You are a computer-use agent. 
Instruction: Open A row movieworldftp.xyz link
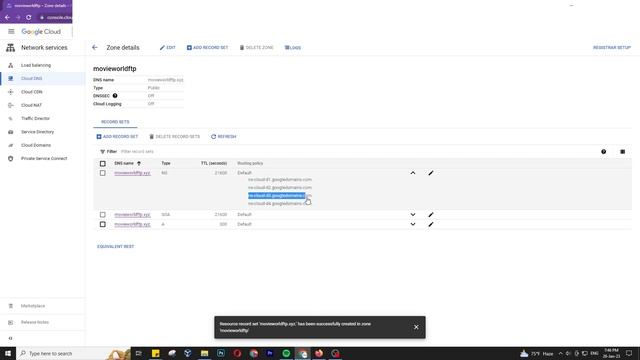point(132,224)
